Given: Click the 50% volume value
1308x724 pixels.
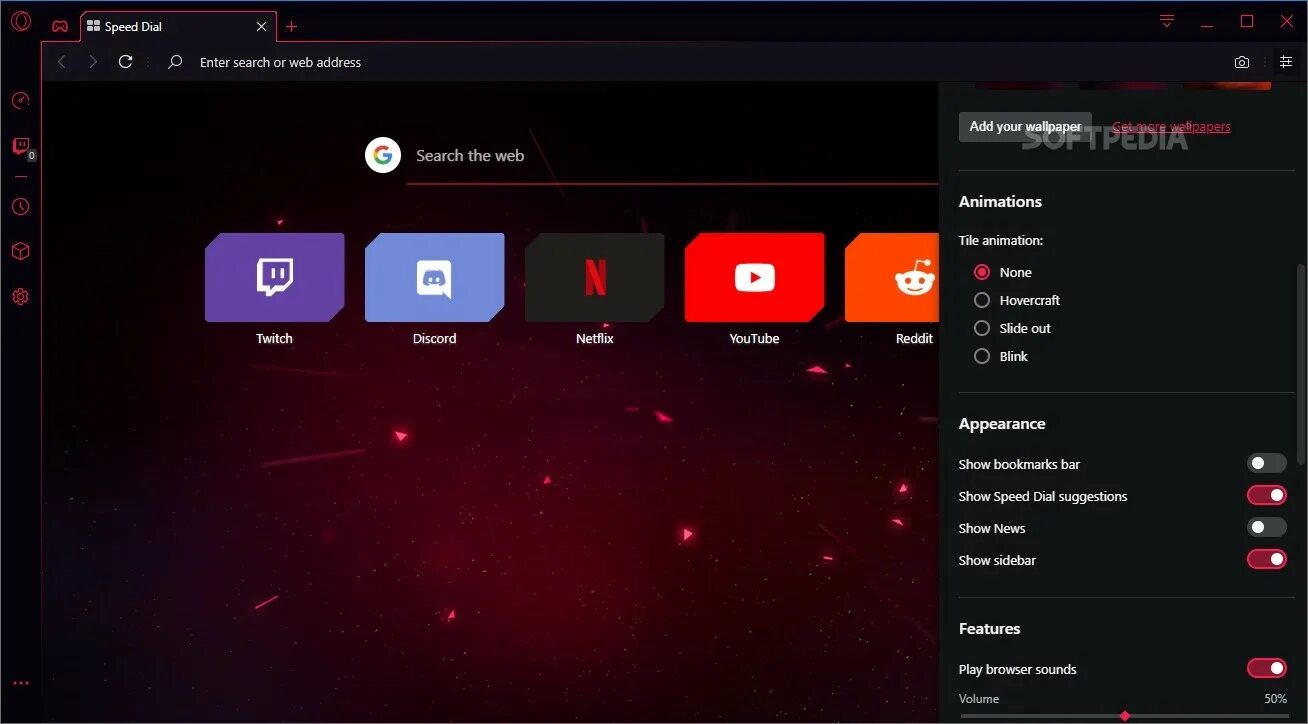Looking at the screenshot, I should [x=1275, y=699].
